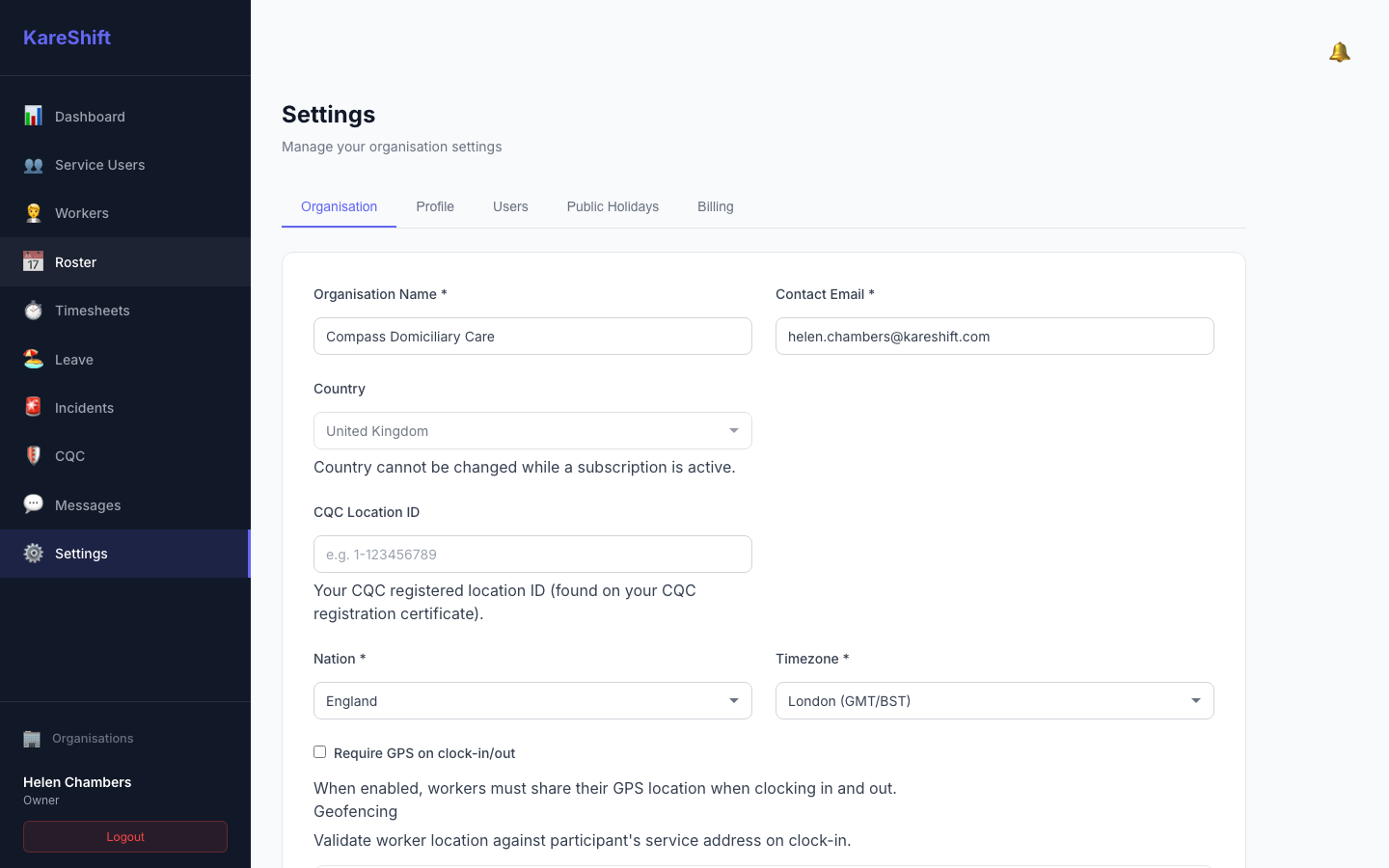1389x868 pixels.
Task: Switch to the Users tab
Action: pos(510,206)
